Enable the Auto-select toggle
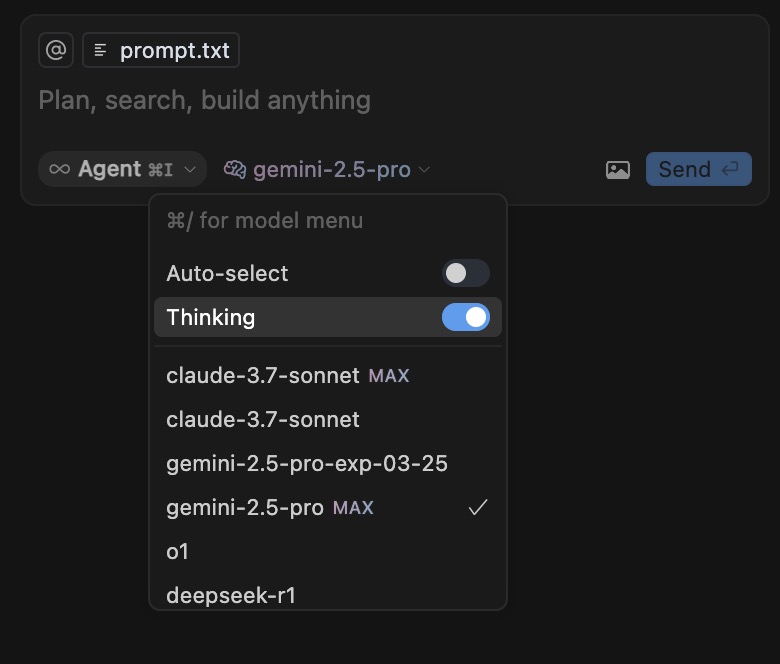Viewport: 780px width, 664px height. coord(466,273)
